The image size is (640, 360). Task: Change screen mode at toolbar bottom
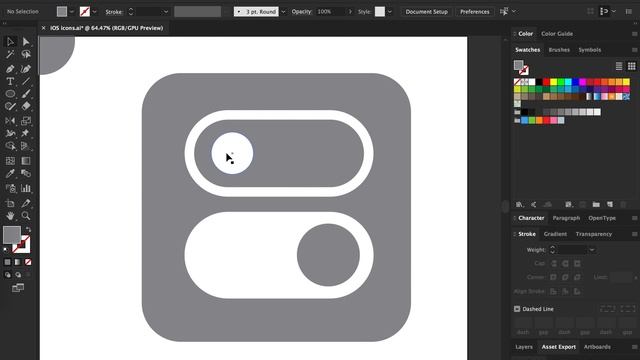(18, 288)
